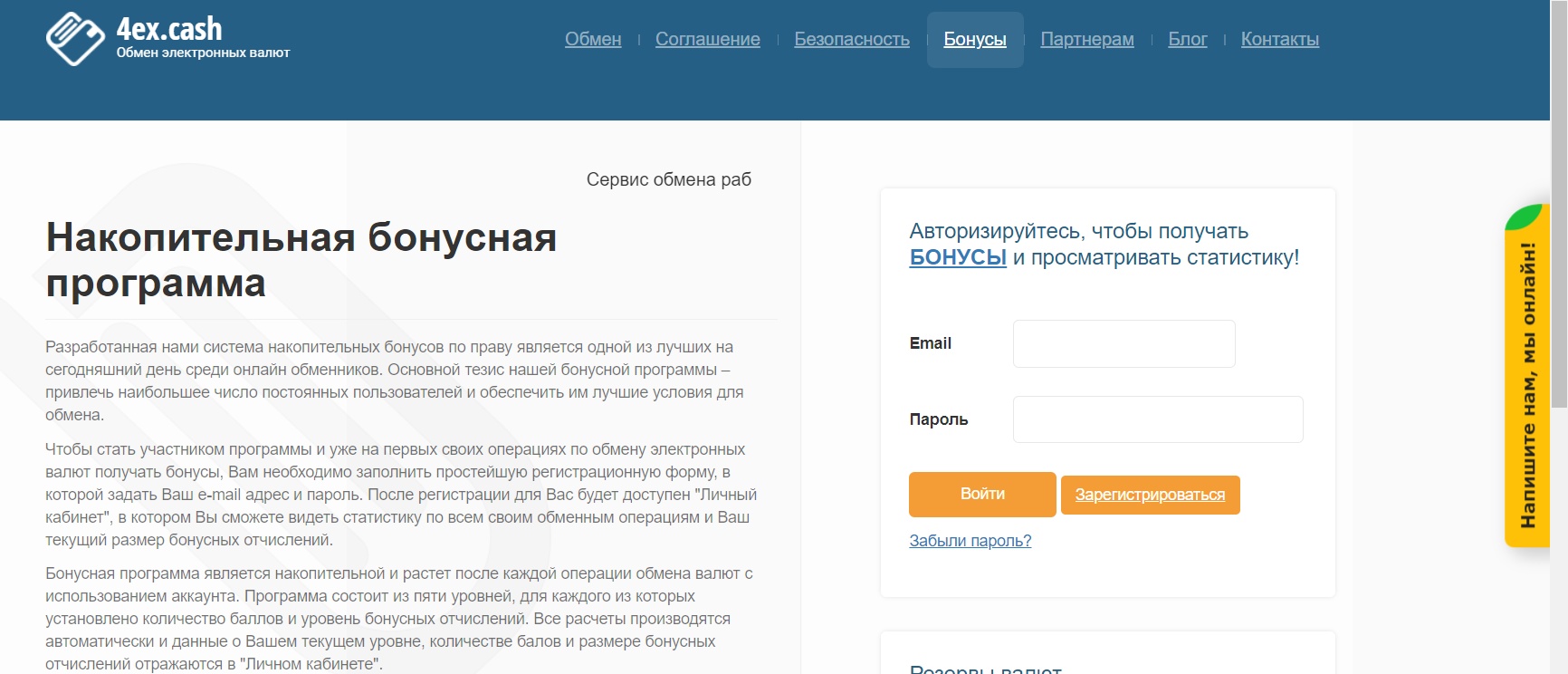This screenshot has width=1568, height=674.
Task: Click the Сервис обмена раб ticker text
Action: coord(669,179)
